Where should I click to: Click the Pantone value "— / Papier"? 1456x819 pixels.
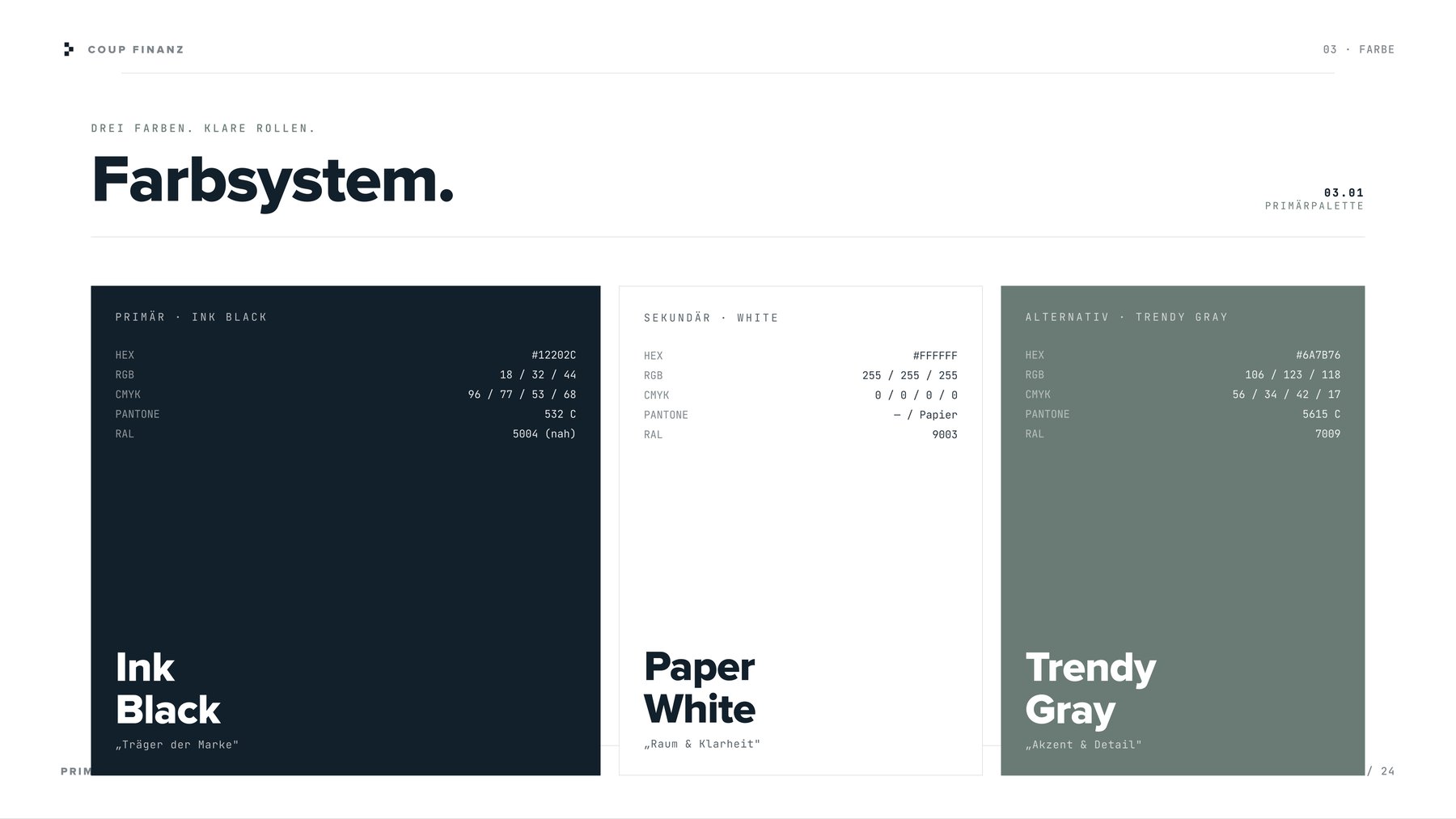925,415
